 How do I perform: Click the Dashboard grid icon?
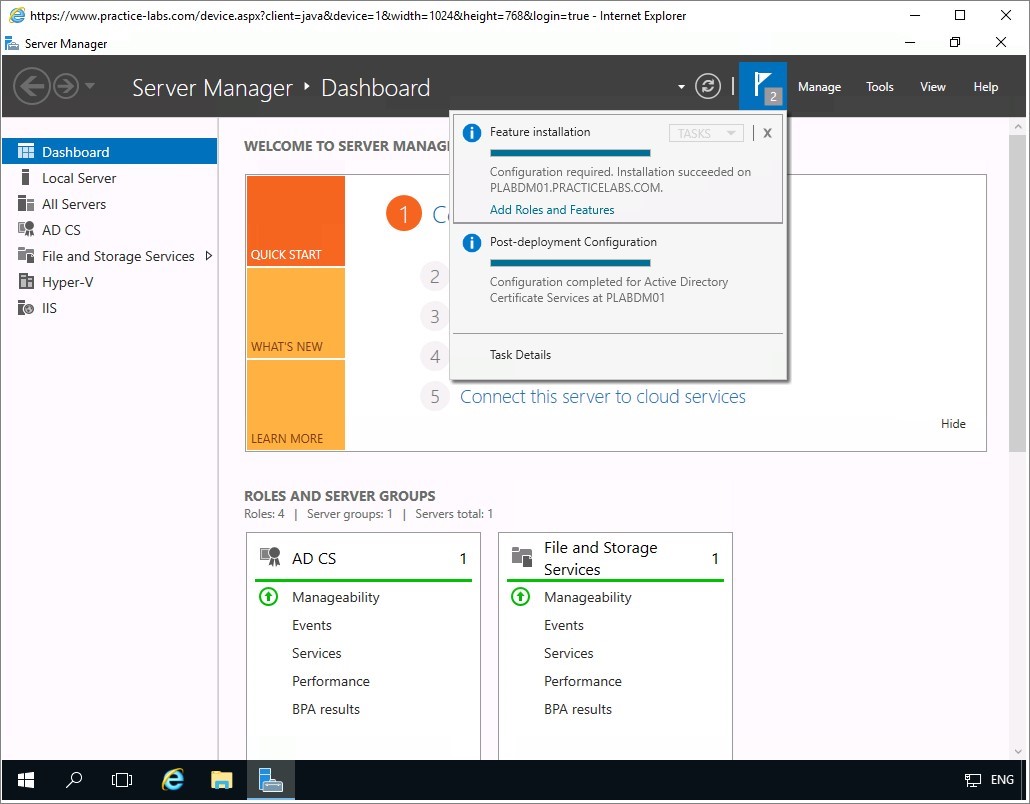coord(26,152)
